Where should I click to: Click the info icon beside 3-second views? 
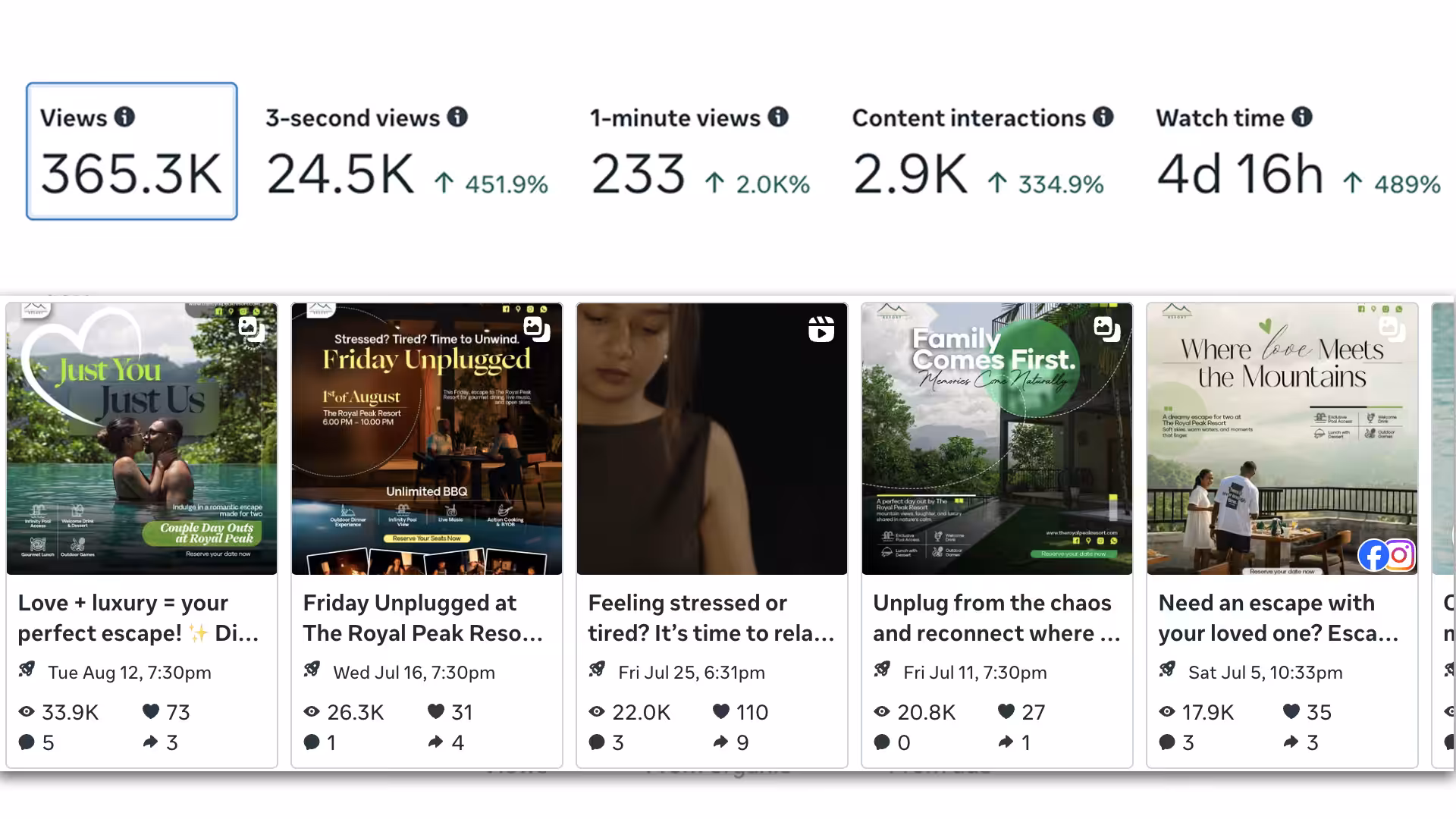click(457, 117)
